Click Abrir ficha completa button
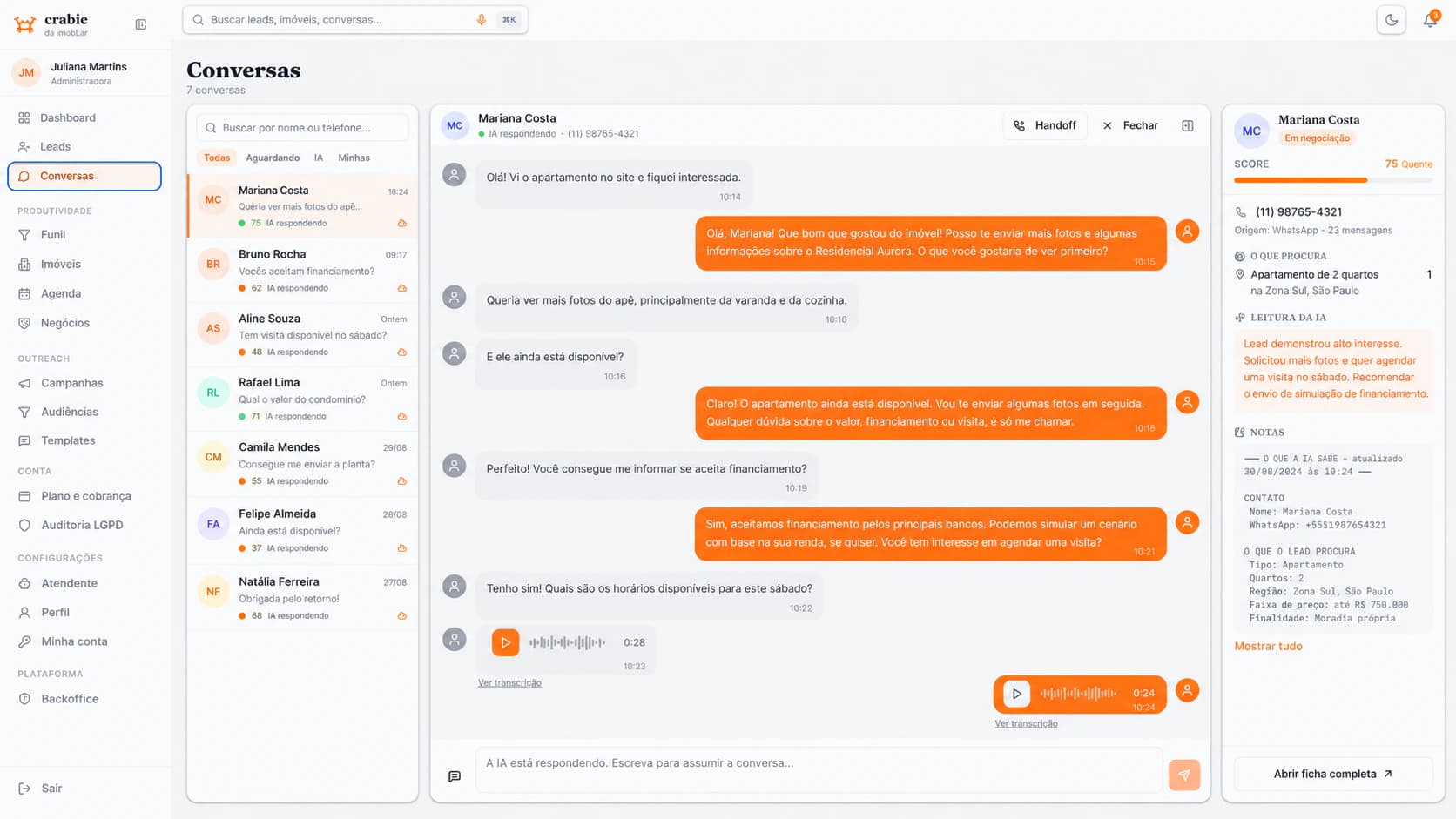Image resolution: width=1456 pixels, height=819 pixels. (x=1333, y=774)
